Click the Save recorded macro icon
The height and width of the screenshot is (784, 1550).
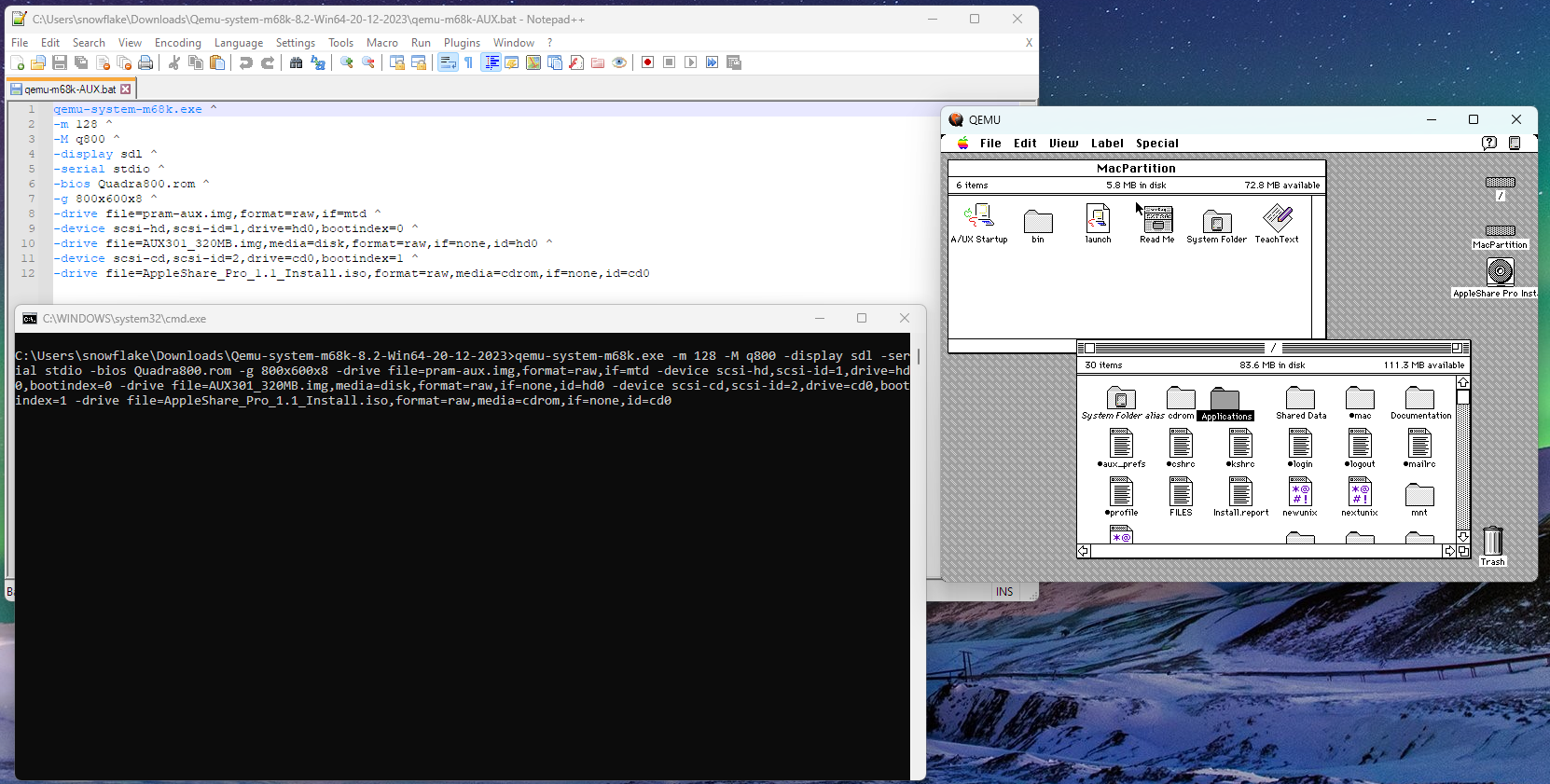pyautogui.click(x=734, y=62)
